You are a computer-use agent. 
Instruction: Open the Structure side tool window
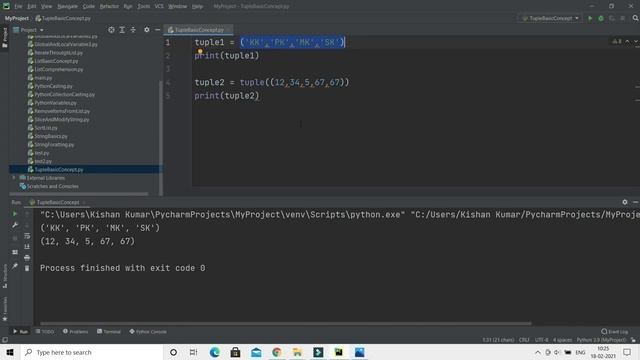[5, 276]
